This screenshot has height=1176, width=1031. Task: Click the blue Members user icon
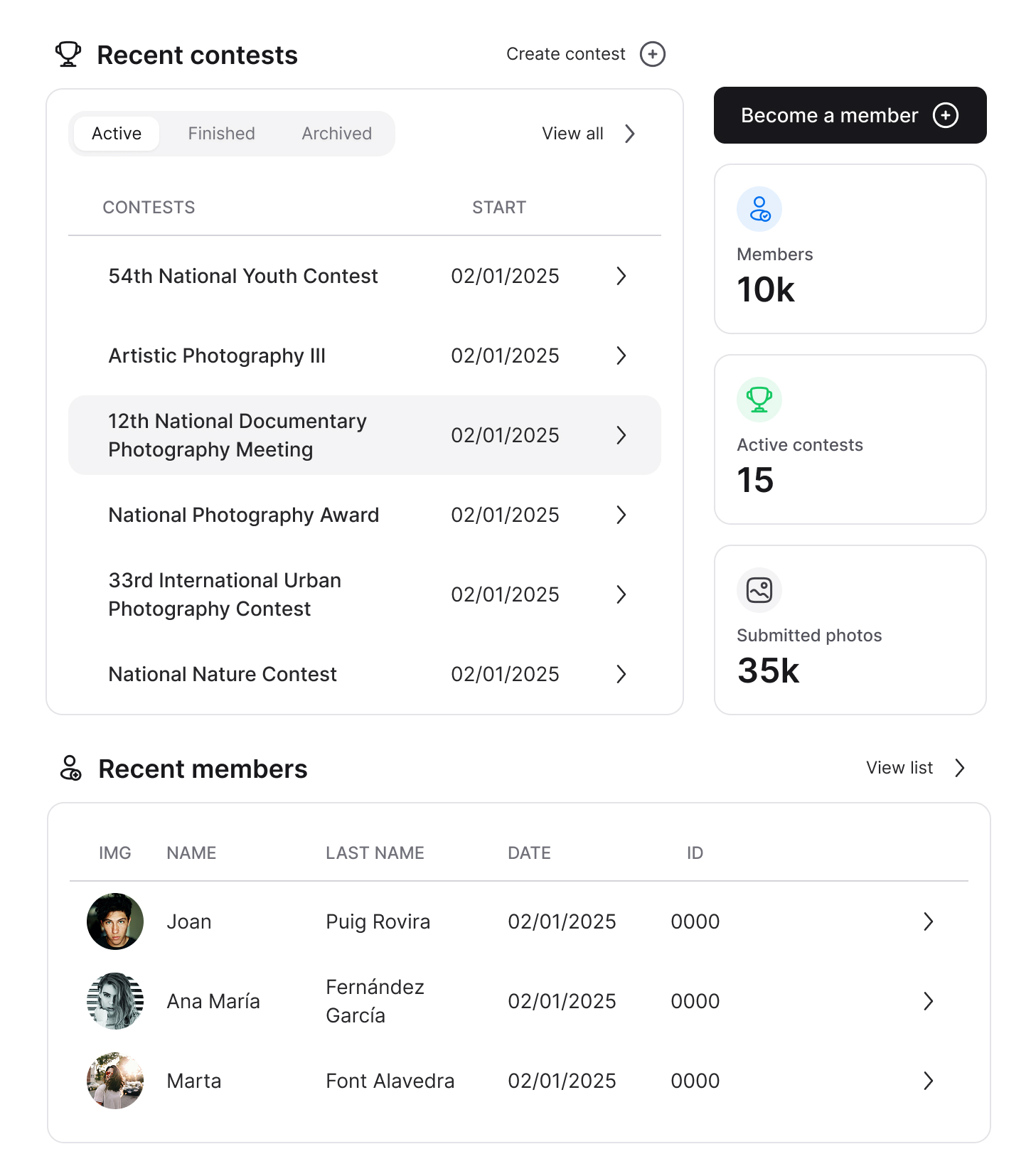point(759,209)
